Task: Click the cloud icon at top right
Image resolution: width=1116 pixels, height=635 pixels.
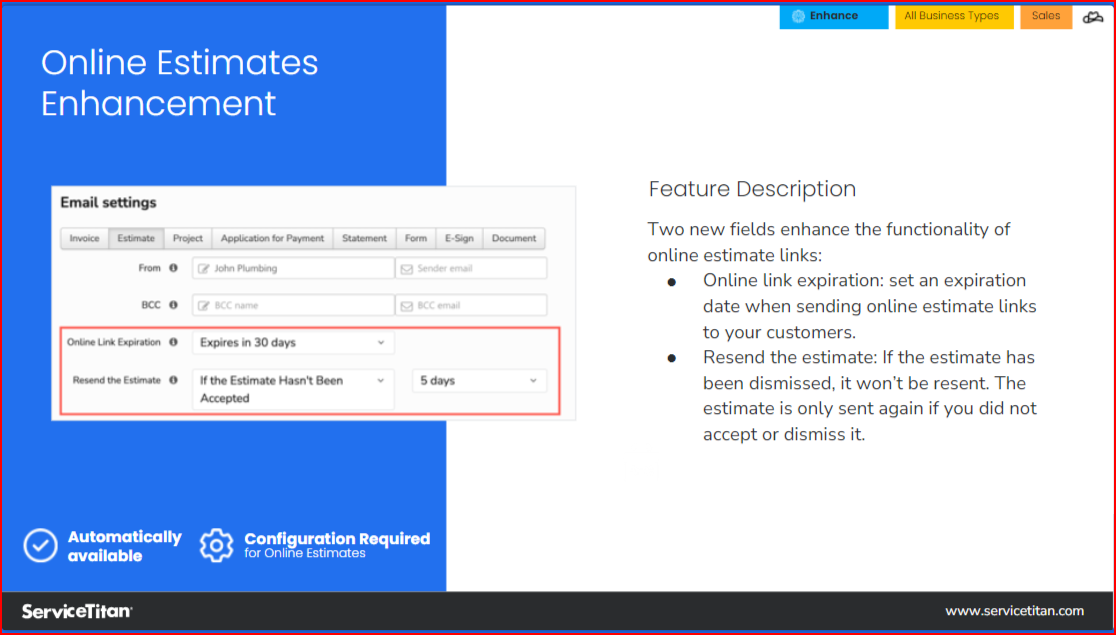Action: click(1093, 18)
